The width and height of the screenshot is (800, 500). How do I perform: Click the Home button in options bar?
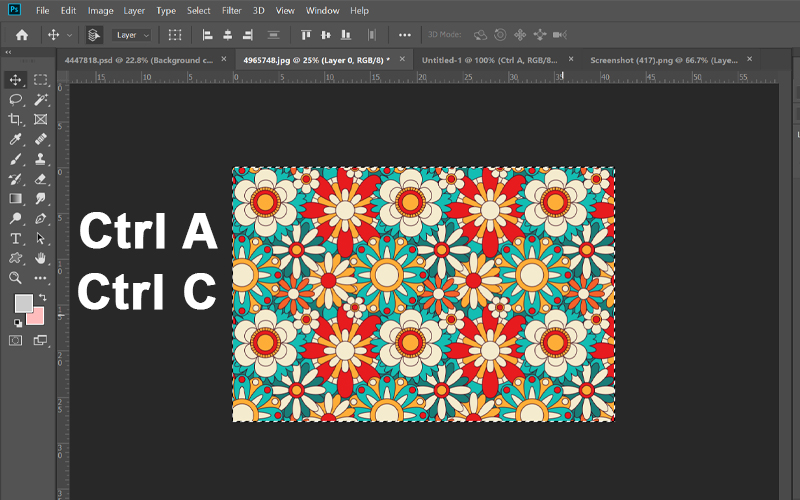(x=22, y=35)
